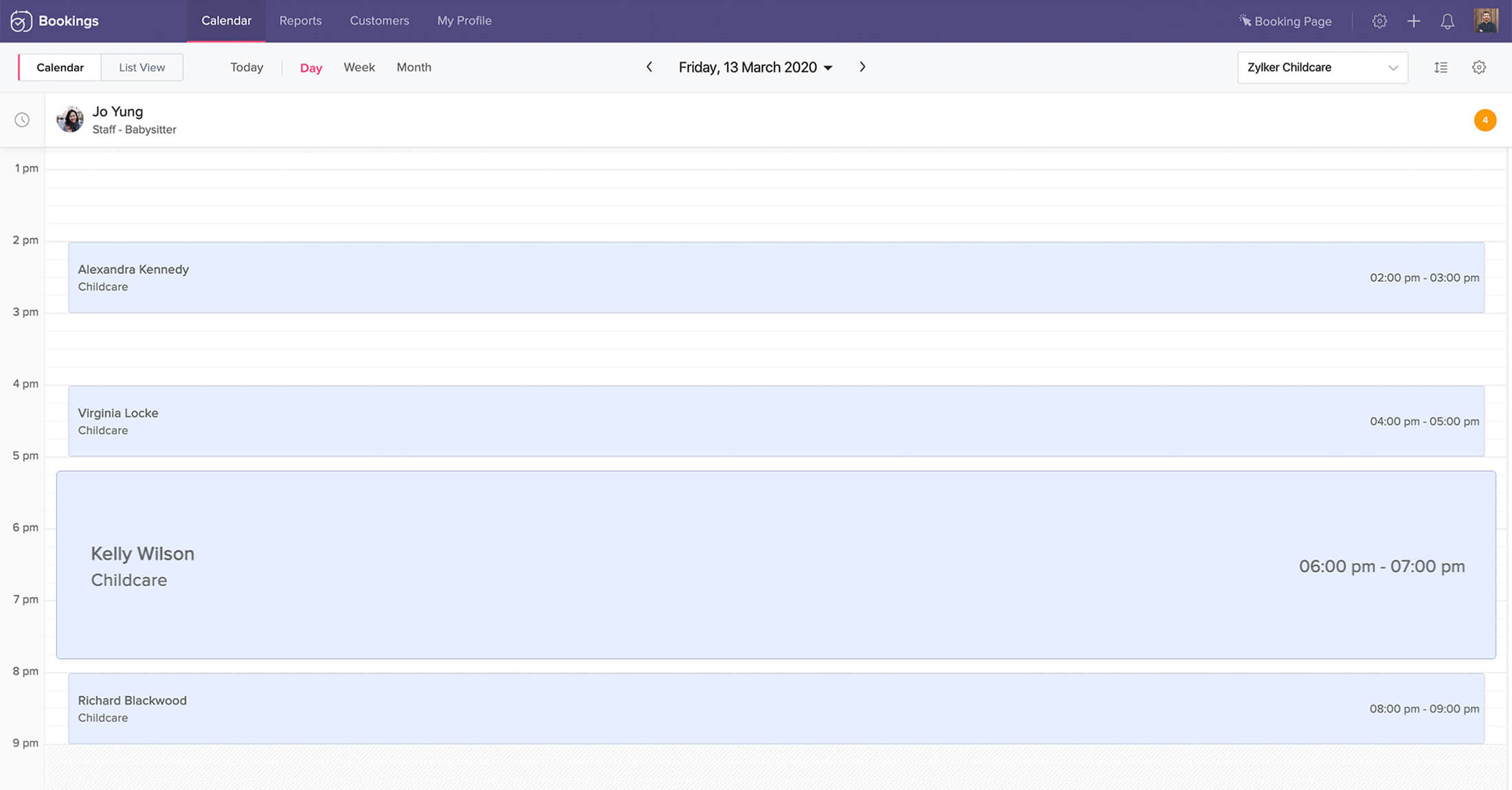
Task: Click the row density list icon
Action: coord(1441,67)
